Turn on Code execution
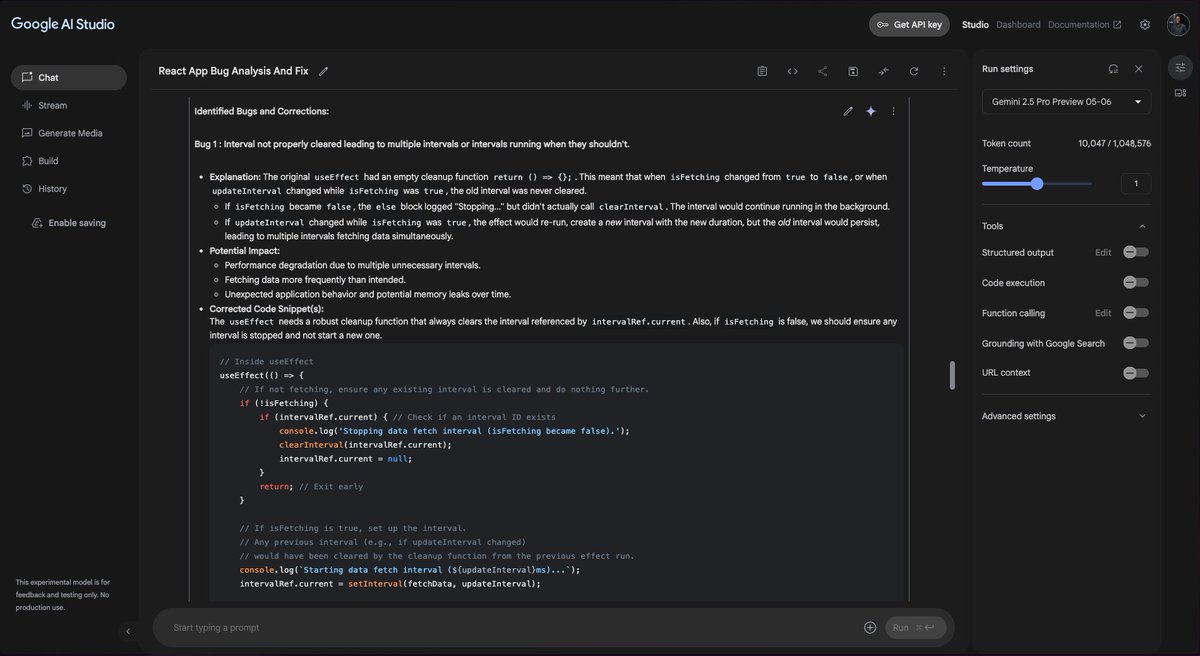This screenshot has width=1200, height=656. [1135, 281]
